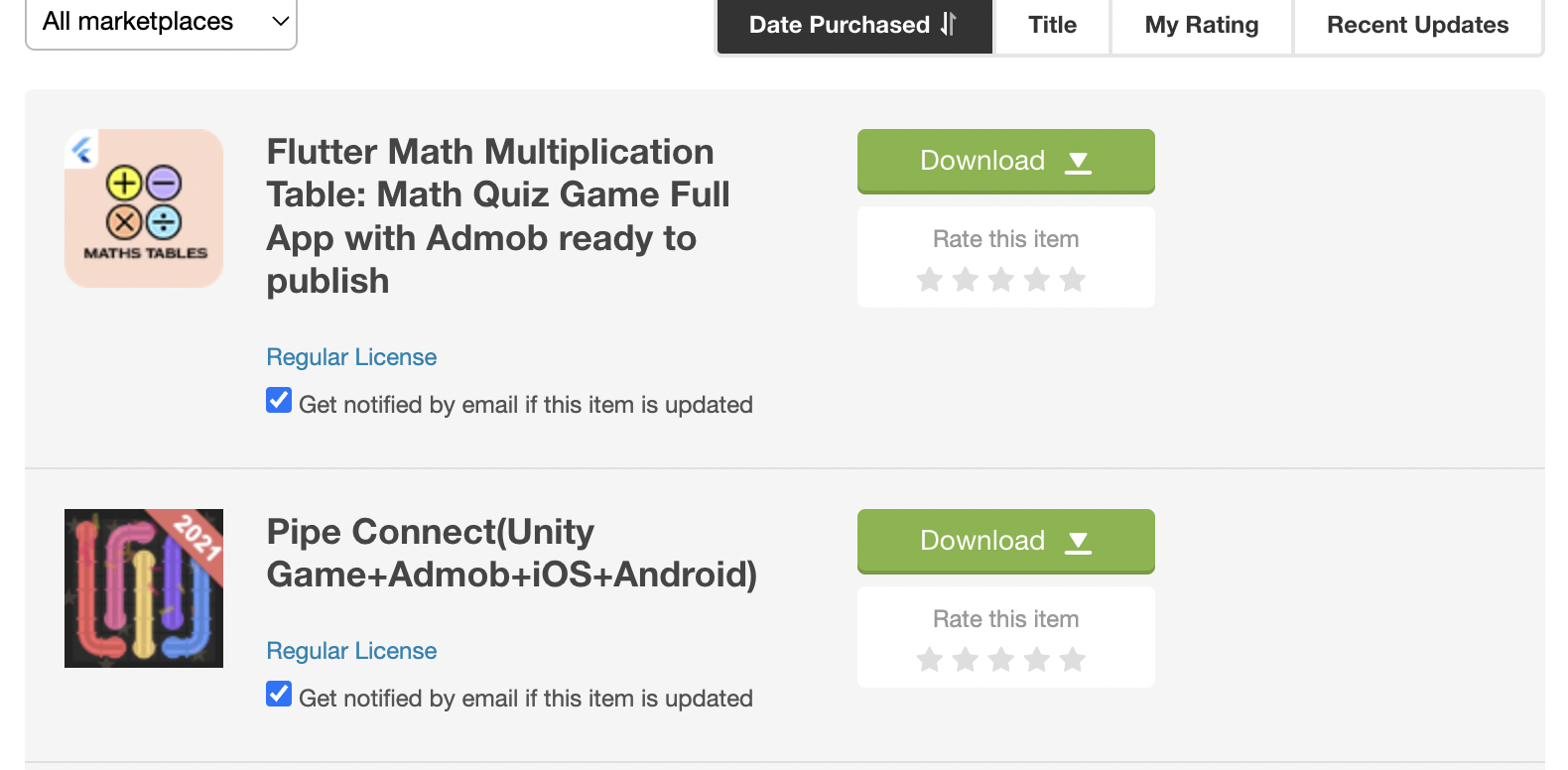
Task: Rate Pipe Connect two stars
Action: click(966, 660)
